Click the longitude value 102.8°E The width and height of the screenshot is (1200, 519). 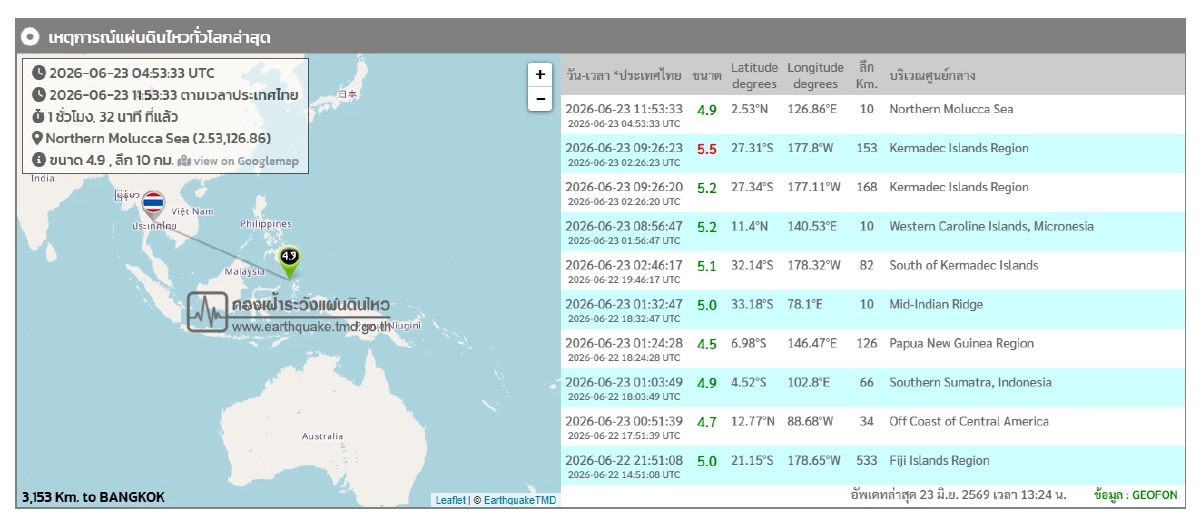pyautogui.click(x=808, y=383)
